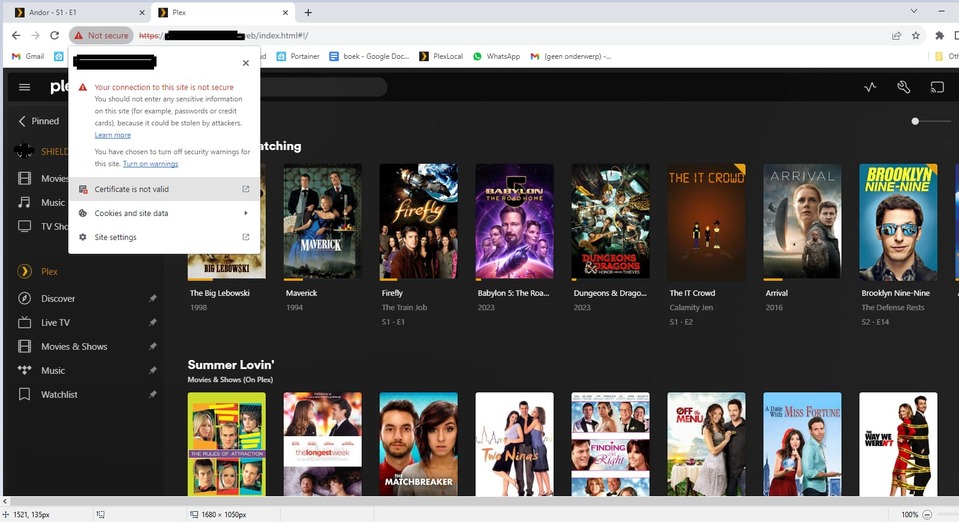Open Off the Menu poster
Image resolution: width=959 pixels, height=522 pixels.
(x=706, y=444)
